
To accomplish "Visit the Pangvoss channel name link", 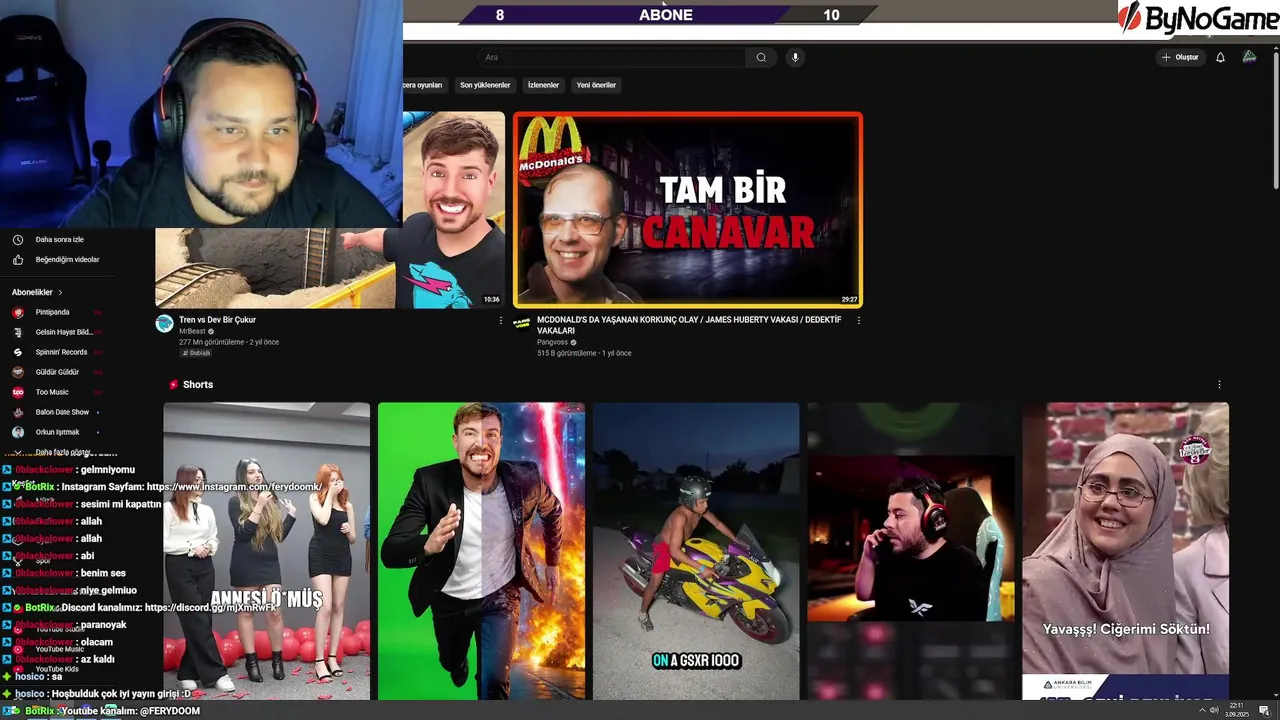I will pos(553,342).
